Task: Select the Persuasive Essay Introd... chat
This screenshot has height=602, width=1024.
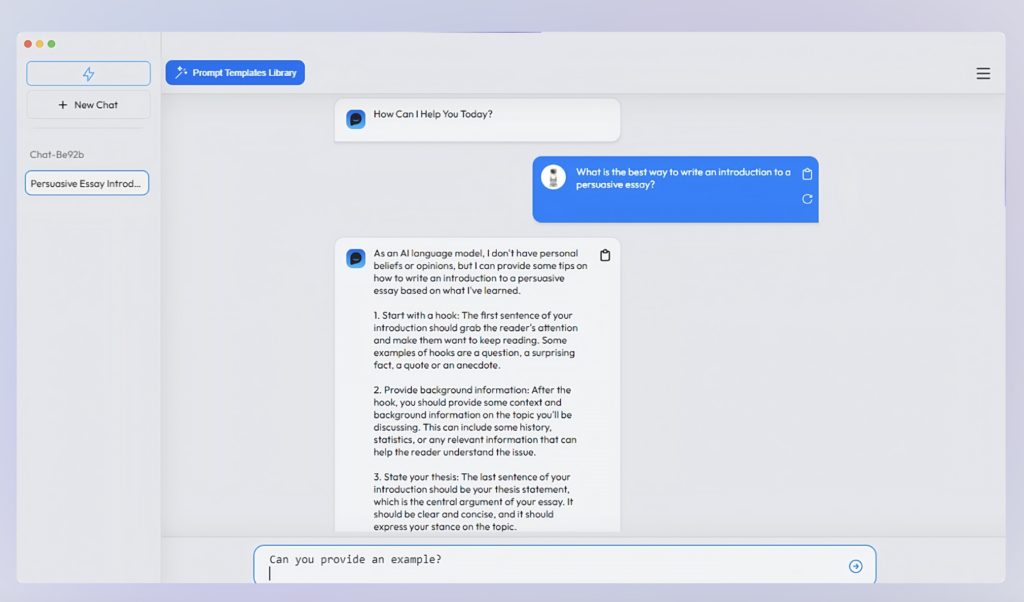Action: point(87,184)
